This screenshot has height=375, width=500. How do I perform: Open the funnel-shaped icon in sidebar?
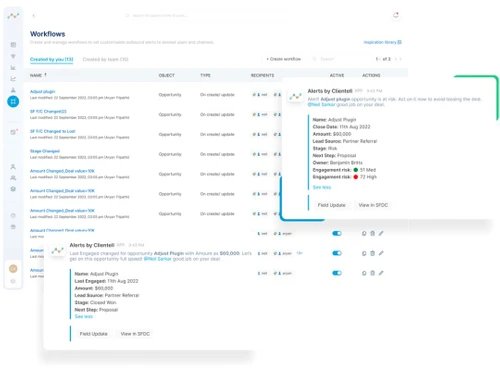click(13, 56)
